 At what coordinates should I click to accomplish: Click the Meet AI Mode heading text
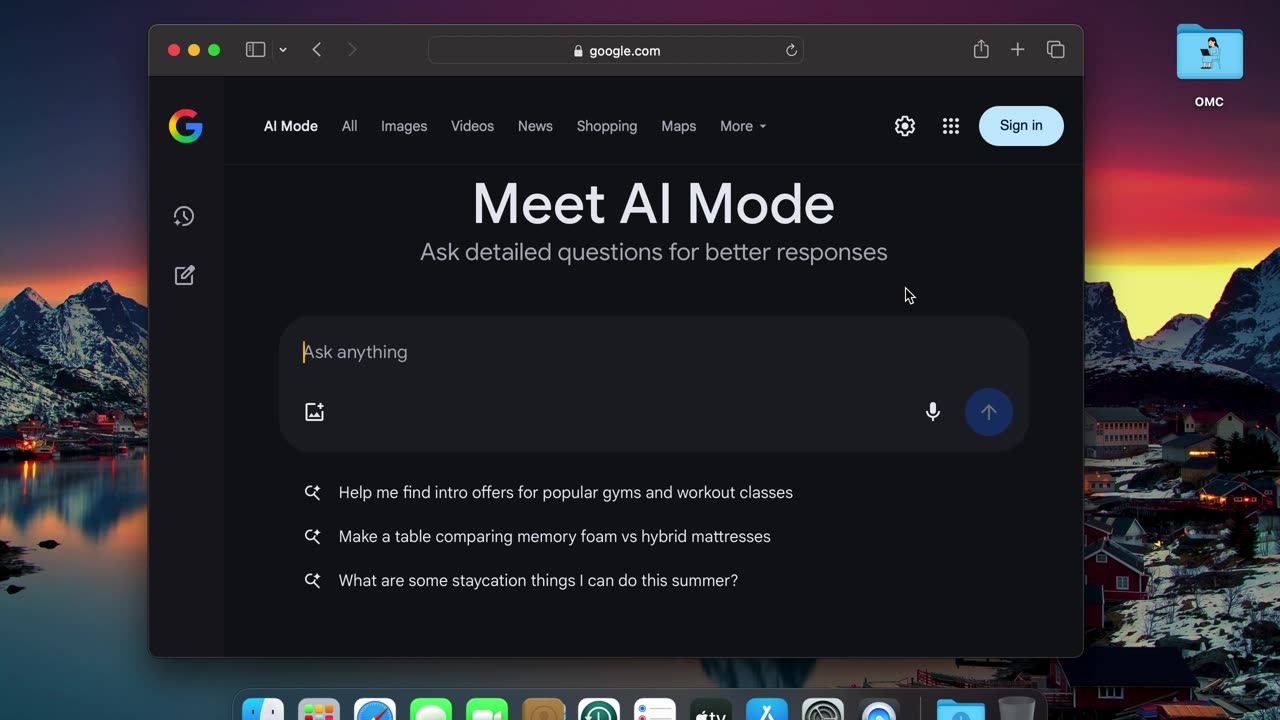point(654,204)
